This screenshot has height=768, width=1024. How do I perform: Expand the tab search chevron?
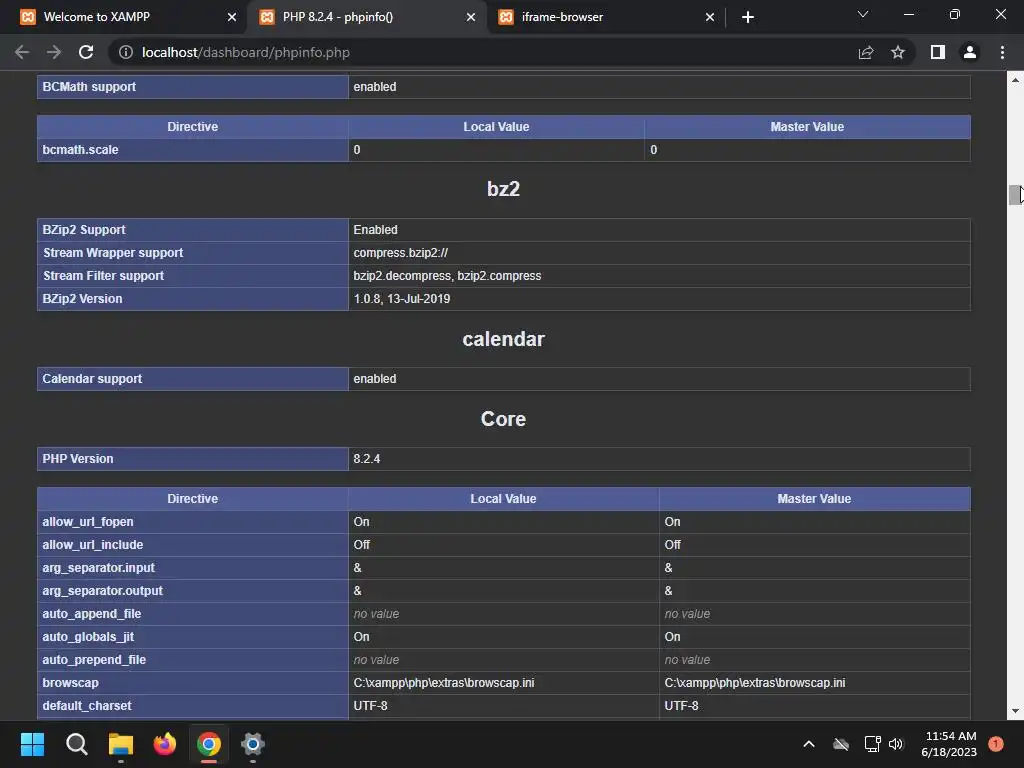coord(863,14)
